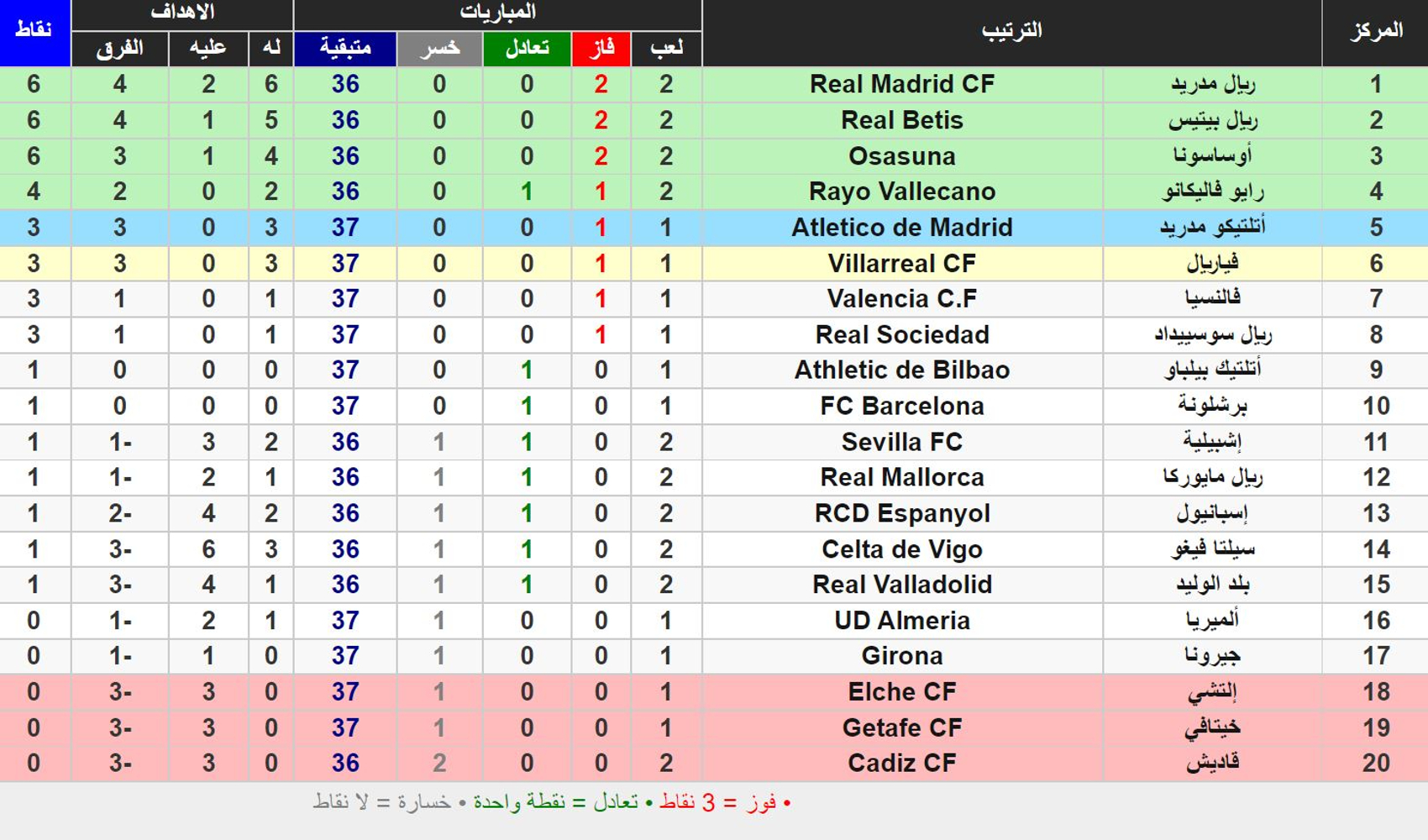Click the لعب played column header

coord(666,49)
